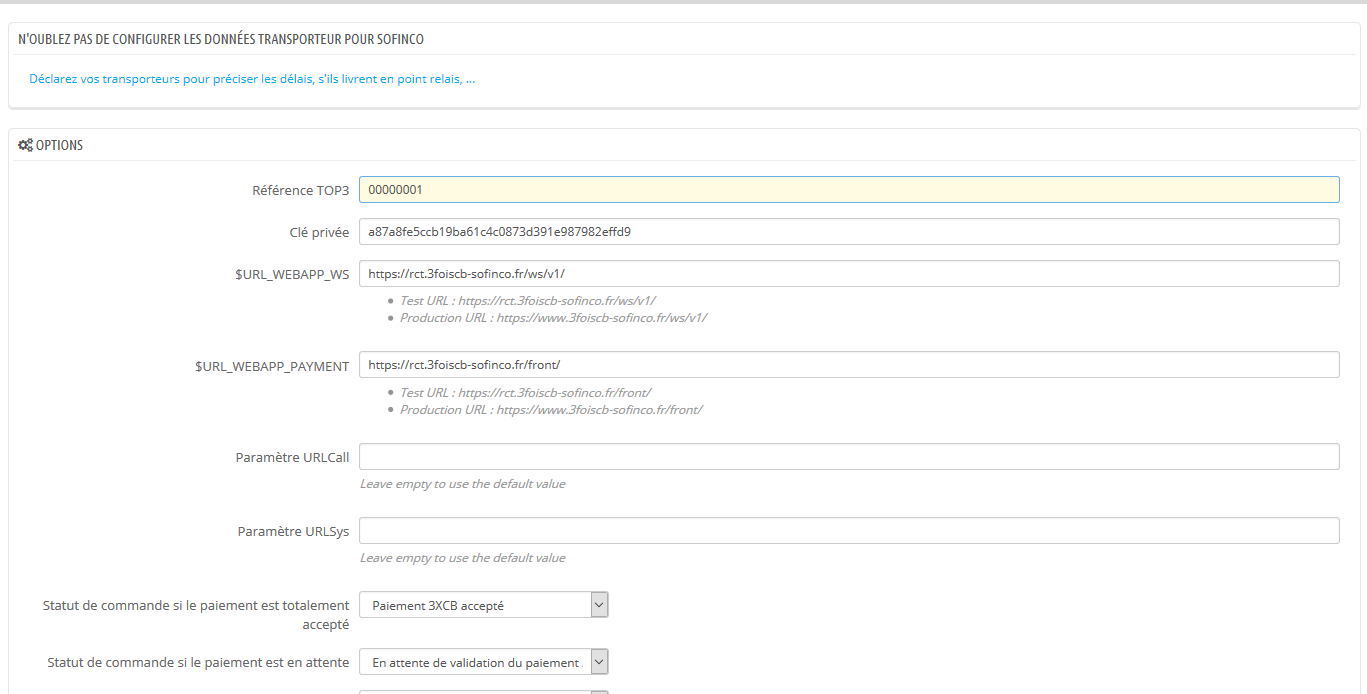Screen dimensions: 1367x694
Task: Click the empty Paramètre URLSys field
Action: pos(848,531)
